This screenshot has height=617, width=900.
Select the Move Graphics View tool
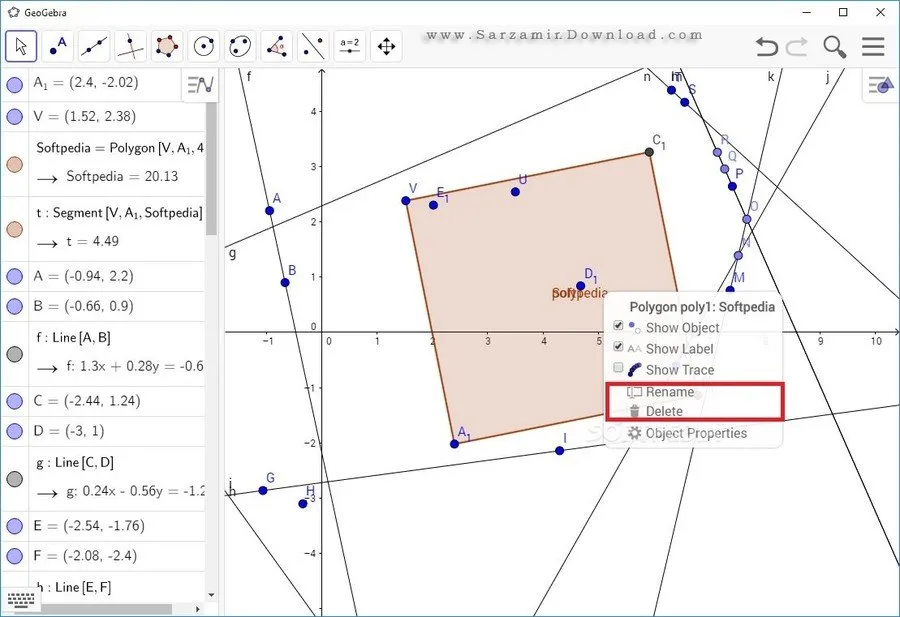coord(386,46)
